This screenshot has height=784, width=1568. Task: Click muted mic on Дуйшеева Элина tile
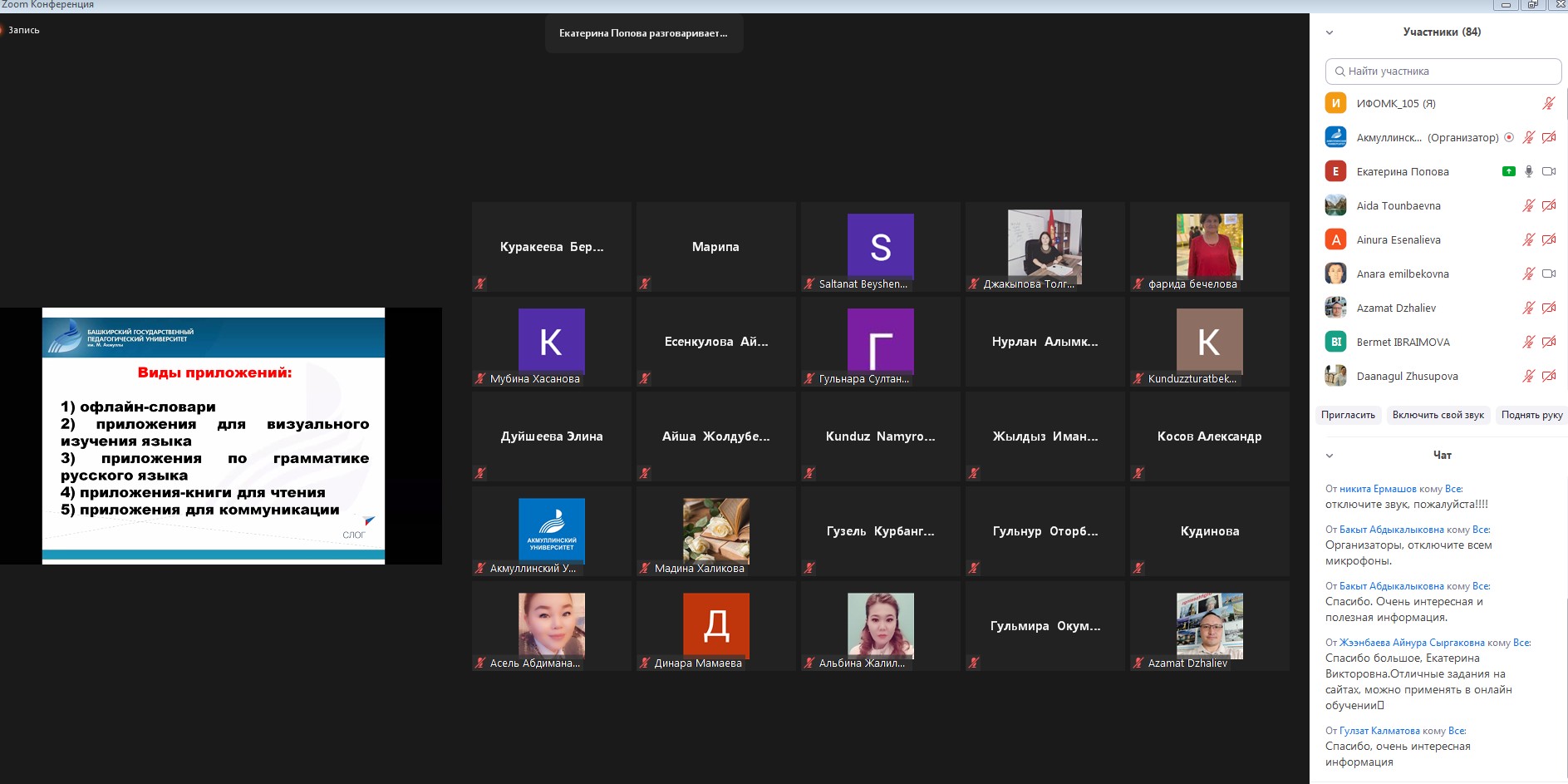(x=480, y=473)
